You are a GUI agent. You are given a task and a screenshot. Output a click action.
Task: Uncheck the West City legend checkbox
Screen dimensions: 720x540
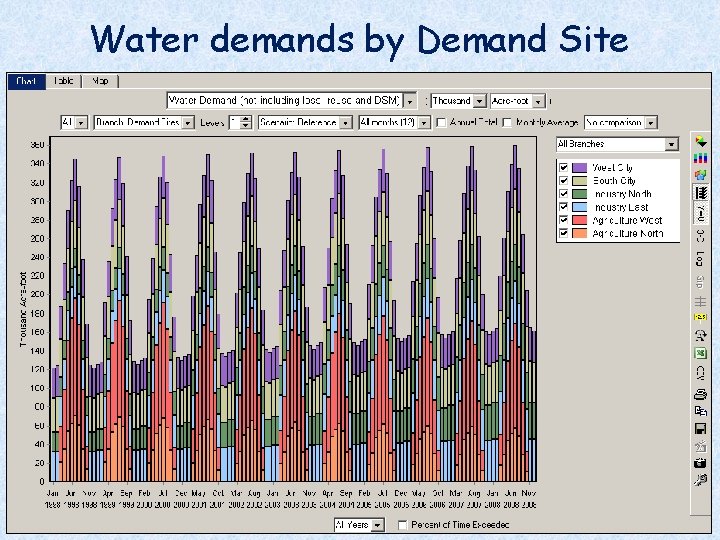point(563,167)
